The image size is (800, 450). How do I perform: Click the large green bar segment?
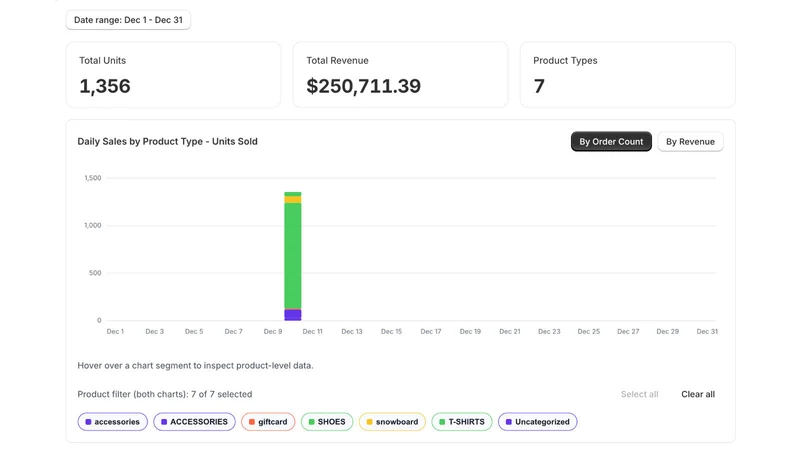293,256
